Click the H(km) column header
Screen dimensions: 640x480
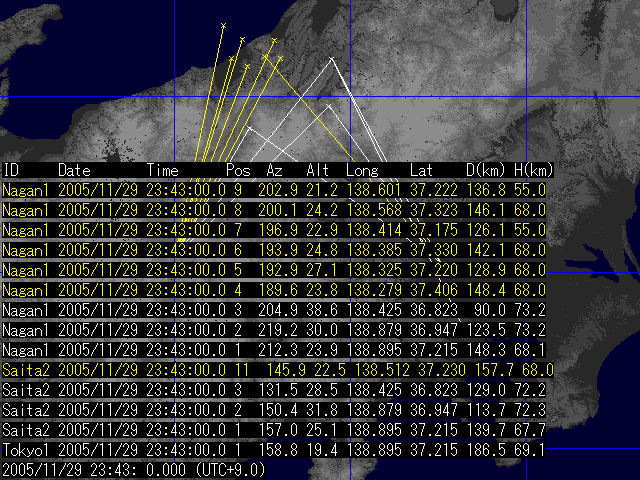pos(533,170)
